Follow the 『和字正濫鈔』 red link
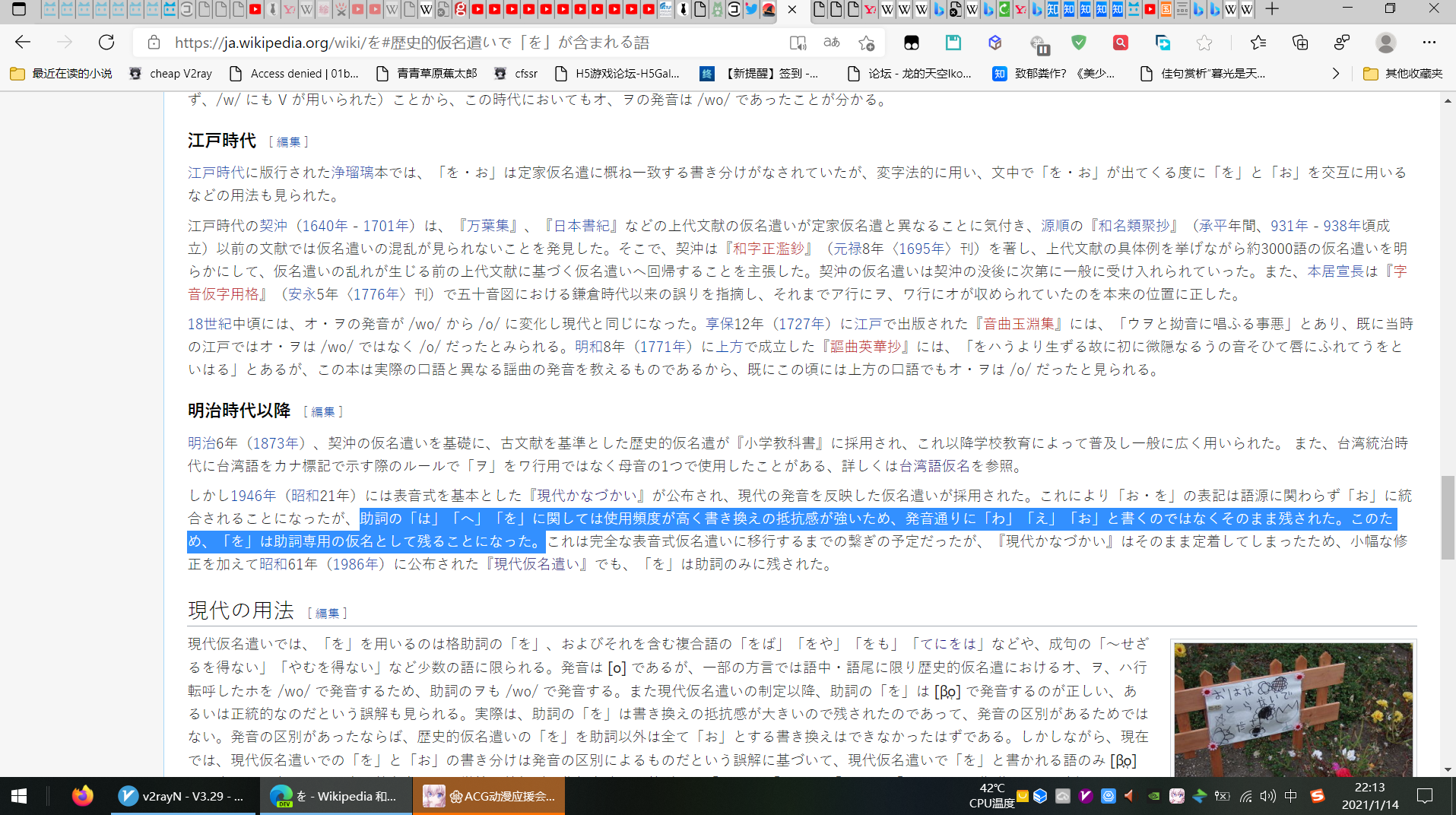The image size is (1456, 815). pos(768,249)
